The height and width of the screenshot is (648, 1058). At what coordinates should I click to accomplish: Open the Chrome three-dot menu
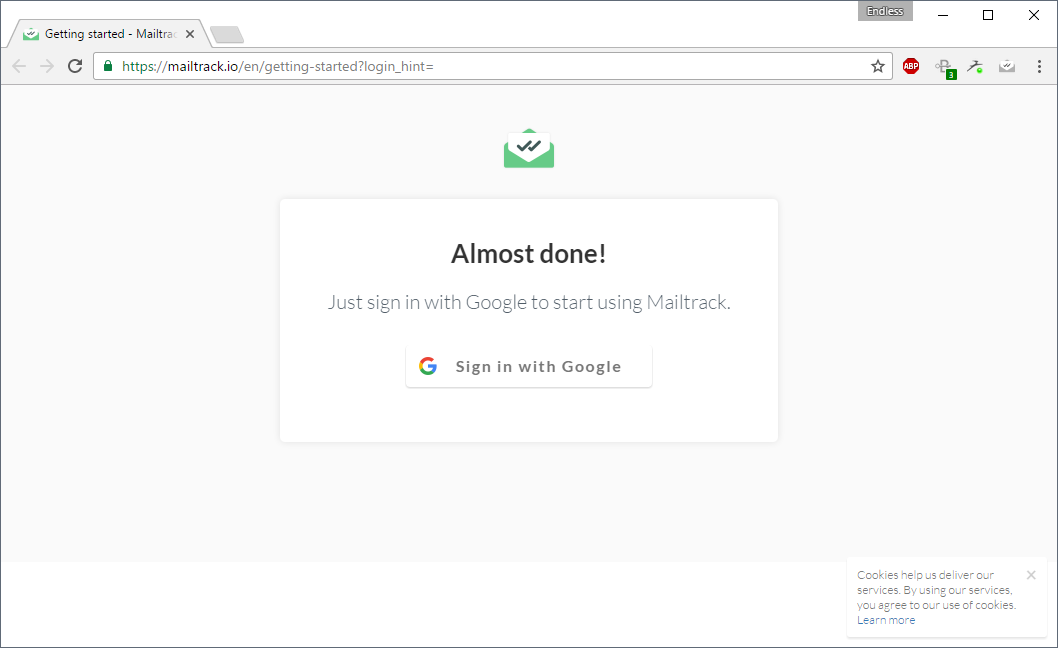tap(1039, 66)
